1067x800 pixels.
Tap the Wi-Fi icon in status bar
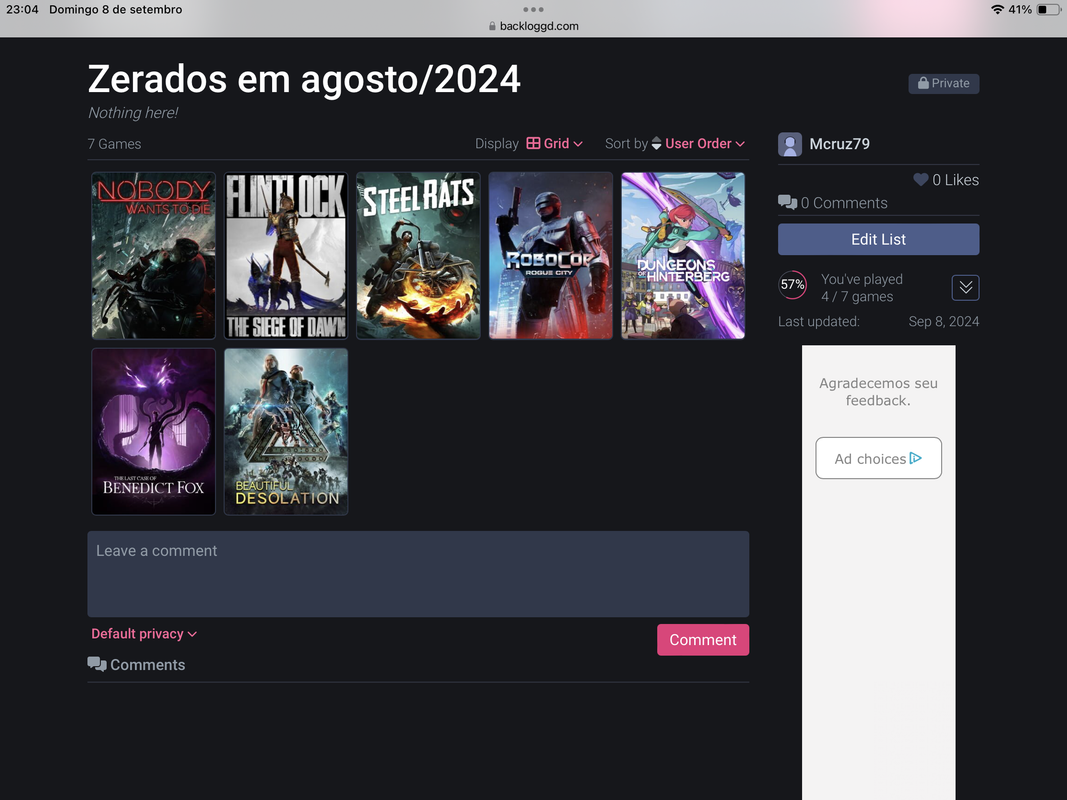(x=997, y=10)
